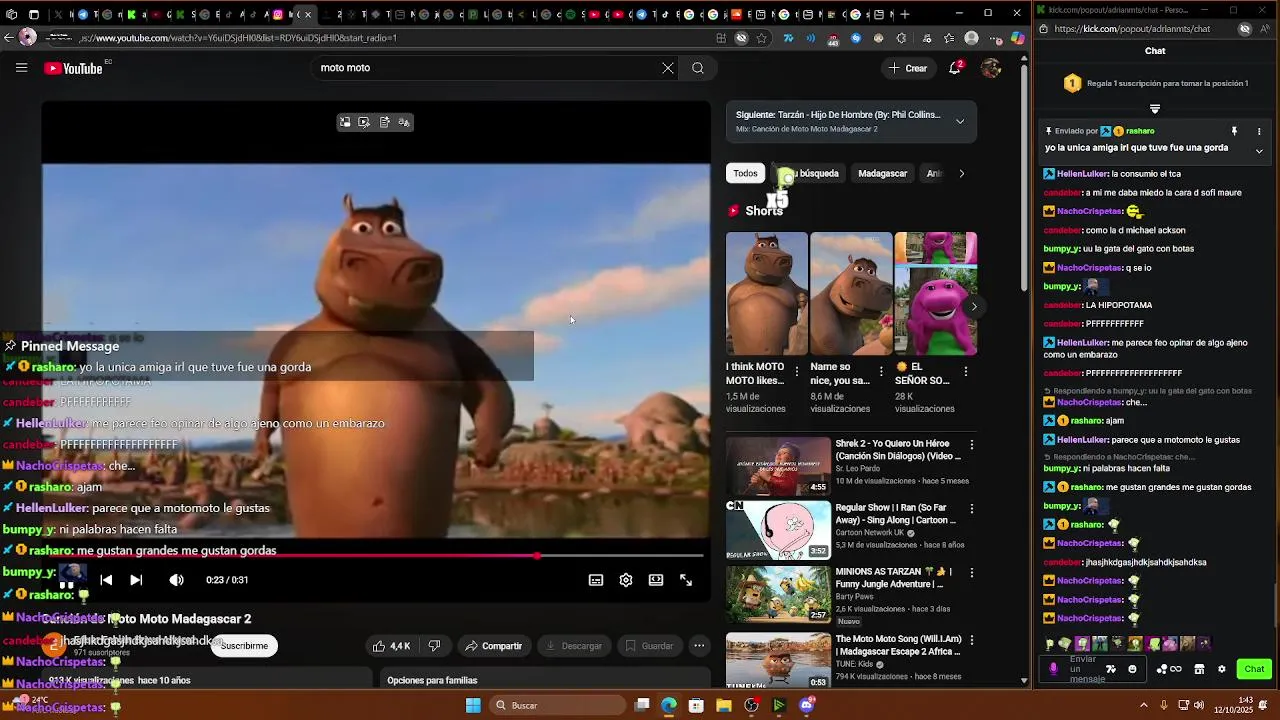Open the YouTube account avatar menu
The height and width of the screenshot is (720, 1280).
click(991, 68)
